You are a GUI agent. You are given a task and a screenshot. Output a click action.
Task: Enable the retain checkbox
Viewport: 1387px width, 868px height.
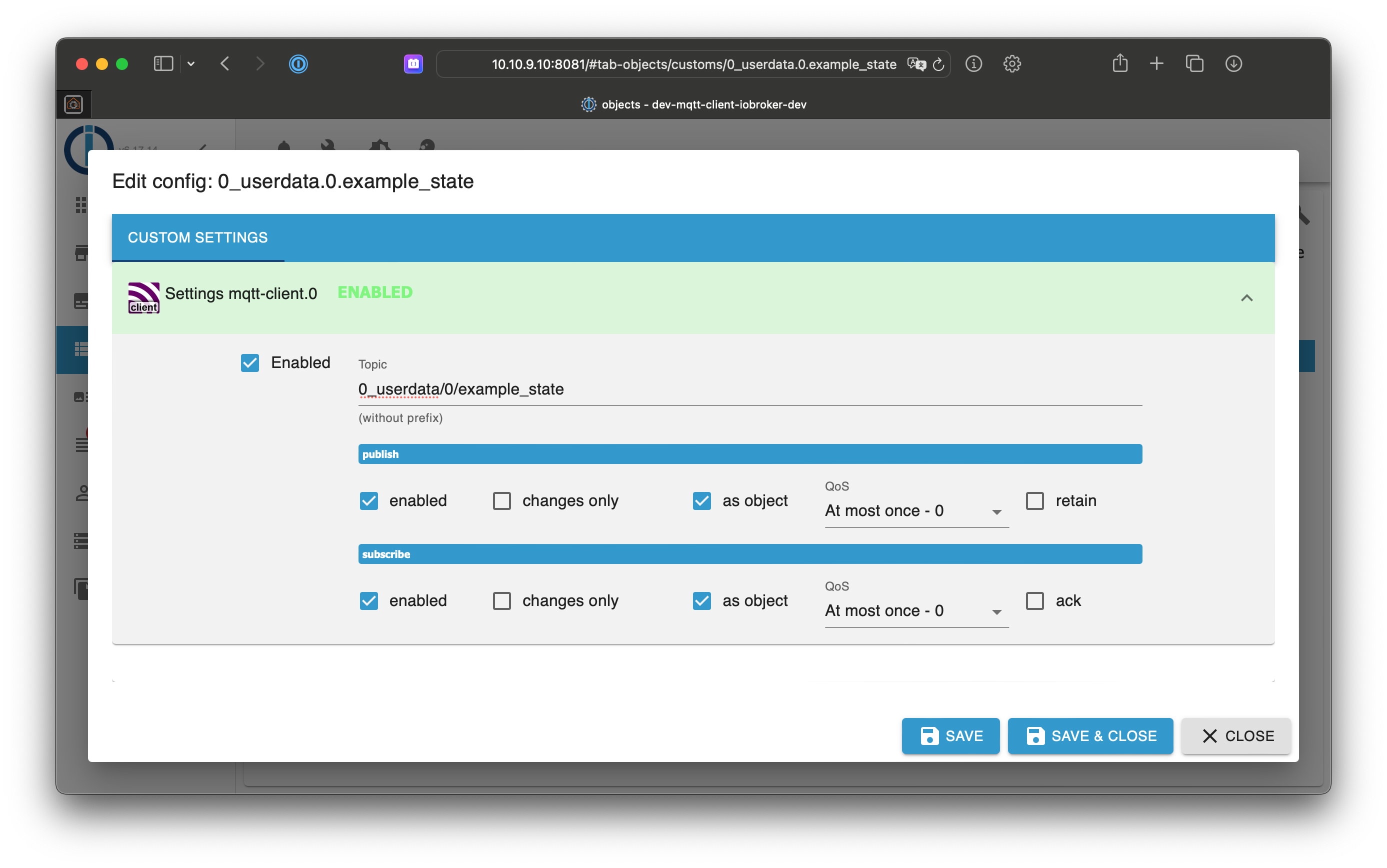(x=1034, y=500)
